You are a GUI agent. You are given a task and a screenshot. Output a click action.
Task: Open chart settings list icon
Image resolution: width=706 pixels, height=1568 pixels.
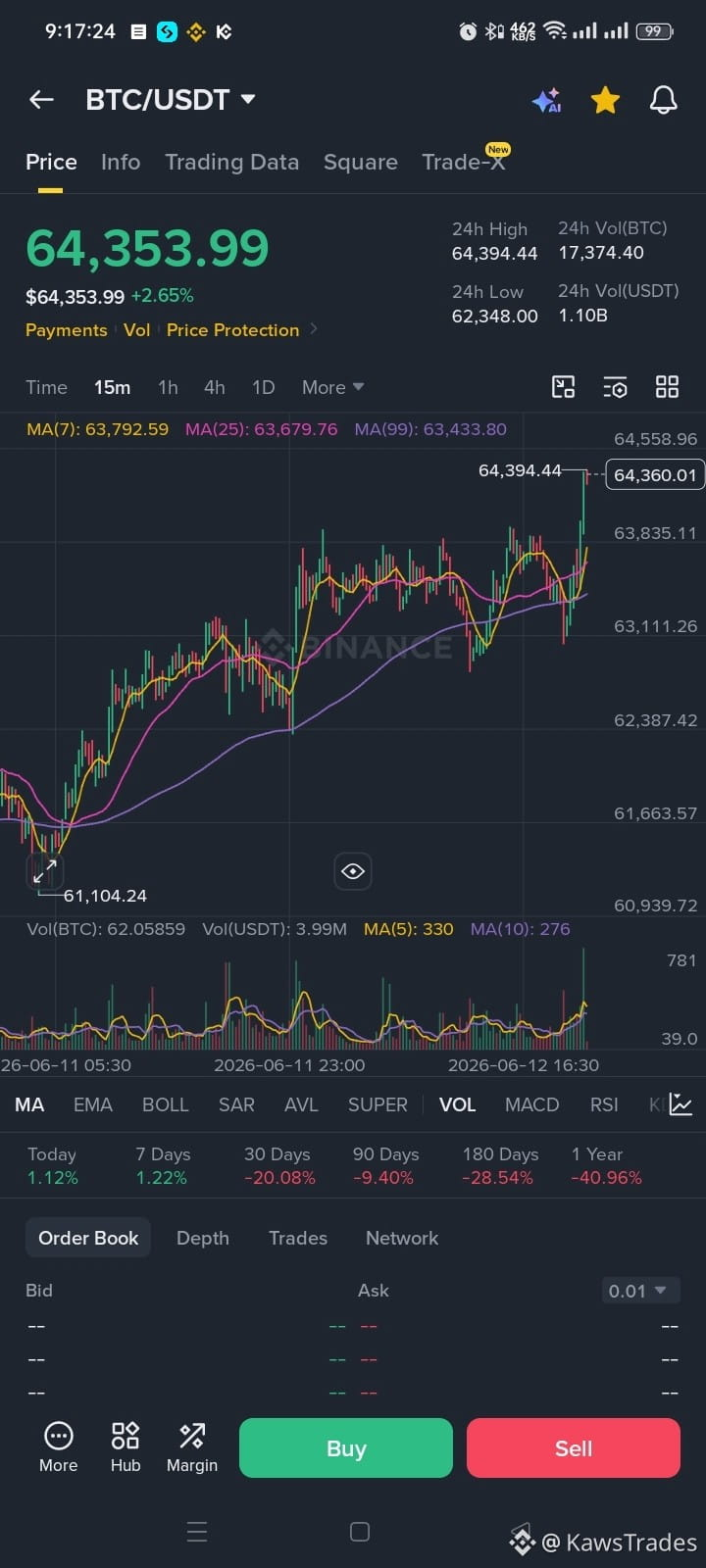click(x=615, y=387)
